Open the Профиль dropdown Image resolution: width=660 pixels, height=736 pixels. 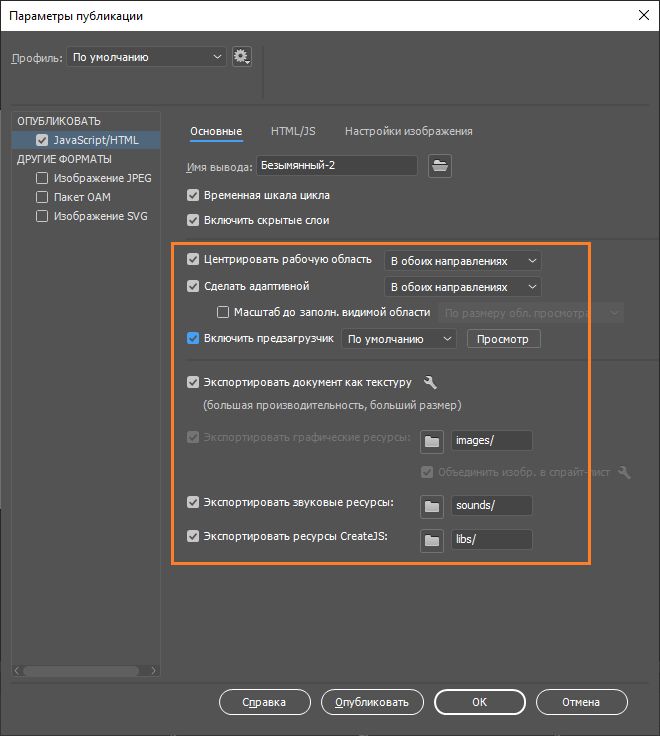(146, 57)
